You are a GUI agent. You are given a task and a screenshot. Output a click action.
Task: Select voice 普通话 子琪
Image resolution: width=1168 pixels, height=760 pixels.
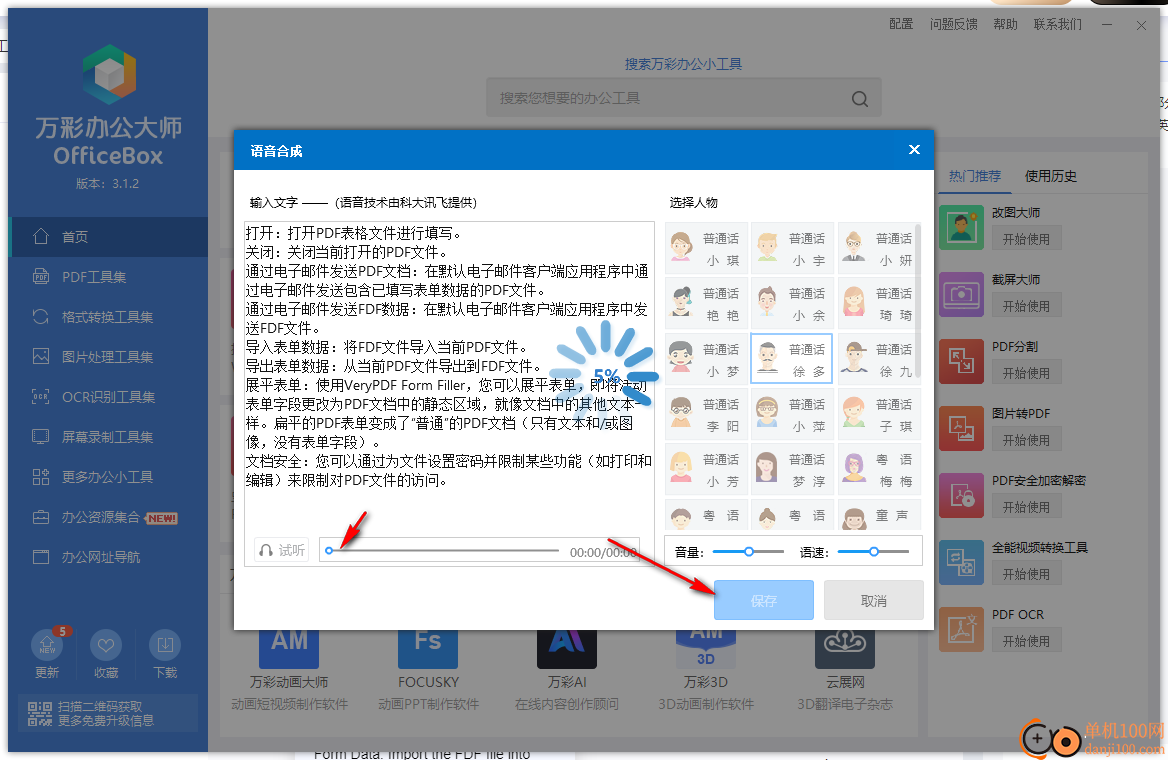pos(877,414)
